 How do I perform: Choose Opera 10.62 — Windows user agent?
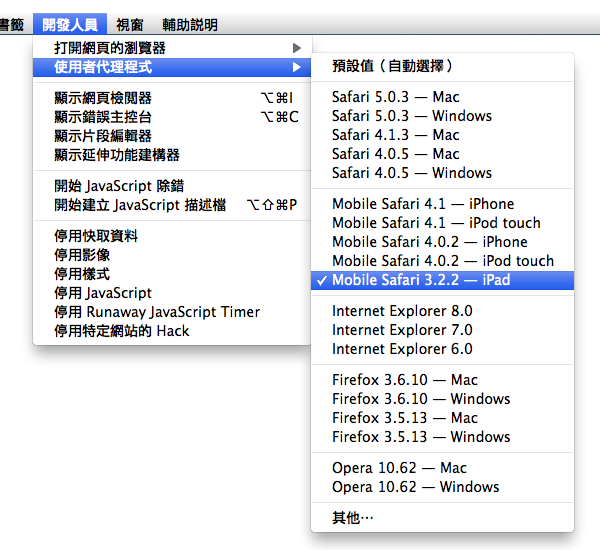tap(415, 487)
